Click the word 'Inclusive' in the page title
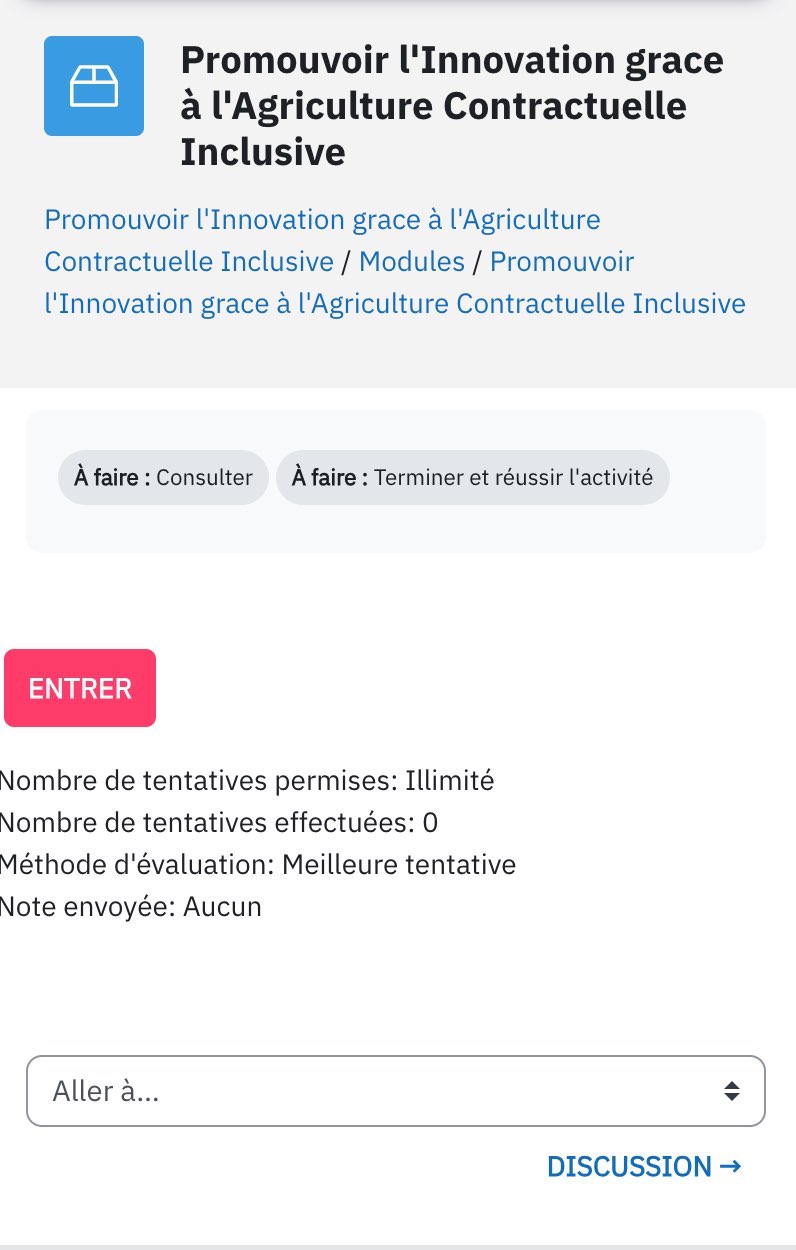Image resolution: width=796 pixels, height=1250 pixels. (263, 152)
